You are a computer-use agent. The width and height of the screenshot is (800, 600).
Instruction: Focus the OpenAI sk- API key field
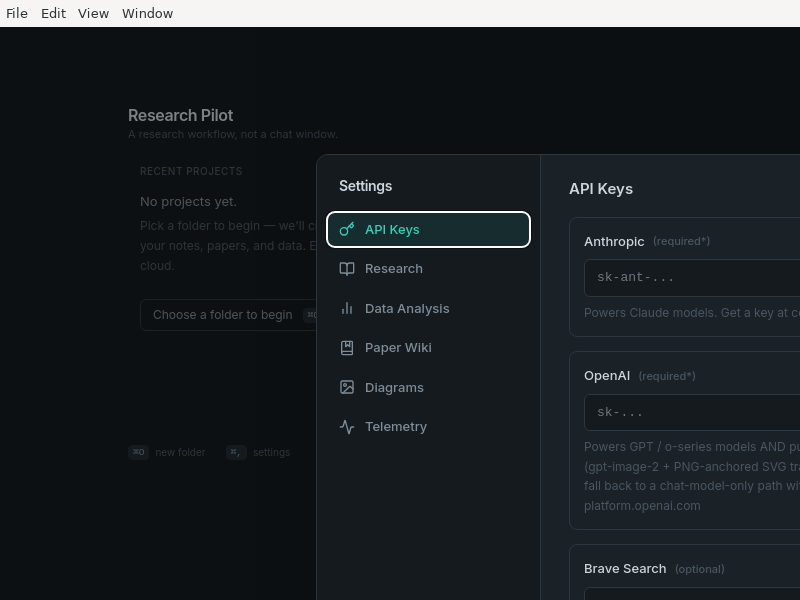[692, 412]
